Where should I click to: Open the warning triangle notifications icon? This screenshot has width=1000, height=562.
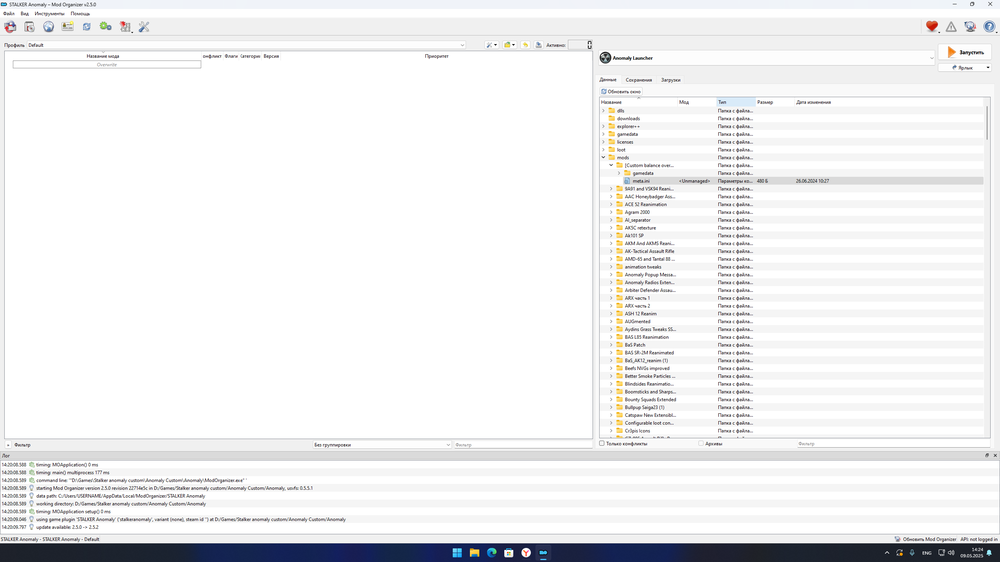point(951,27)
